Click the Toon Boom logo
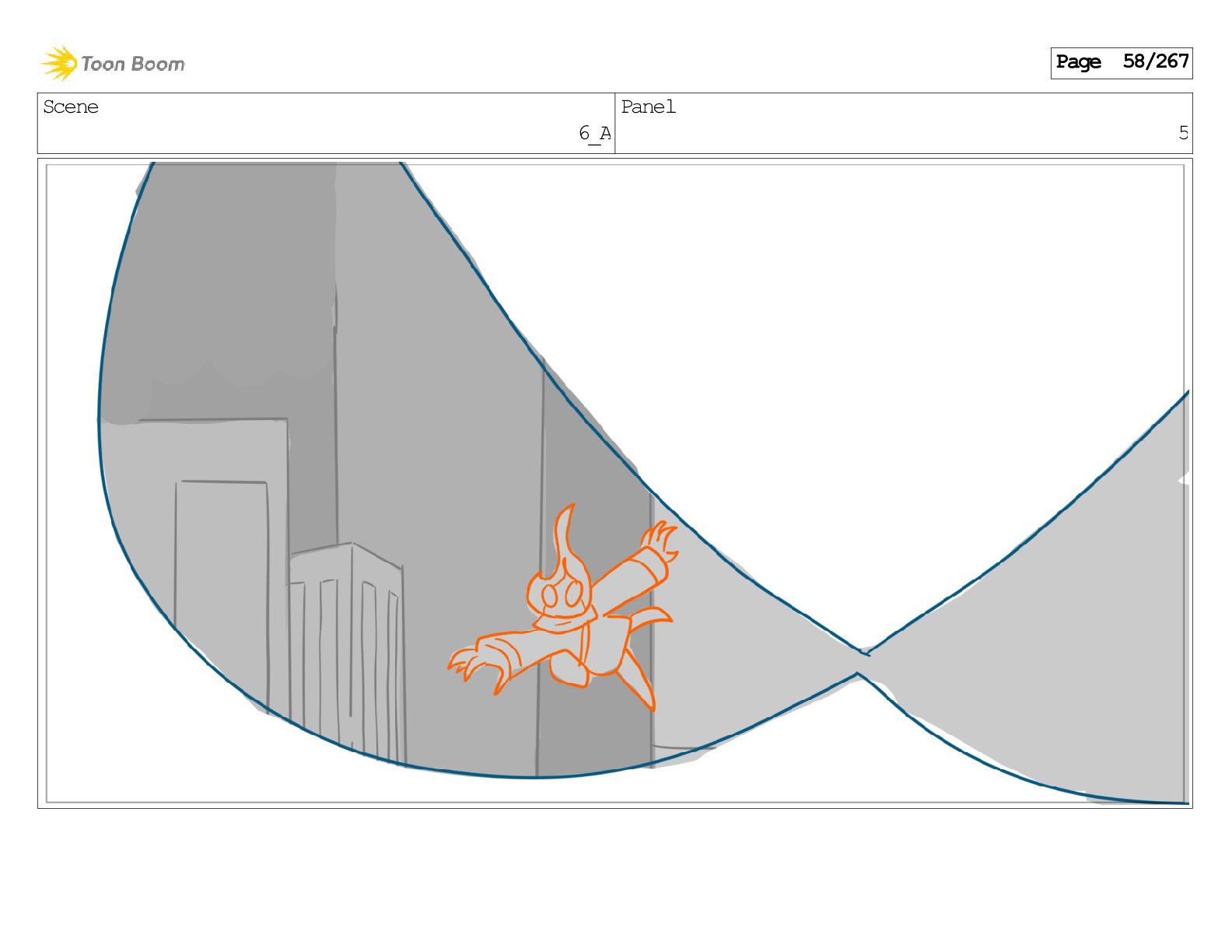This screenshot has width=1232, height=952. coord(114,63)
